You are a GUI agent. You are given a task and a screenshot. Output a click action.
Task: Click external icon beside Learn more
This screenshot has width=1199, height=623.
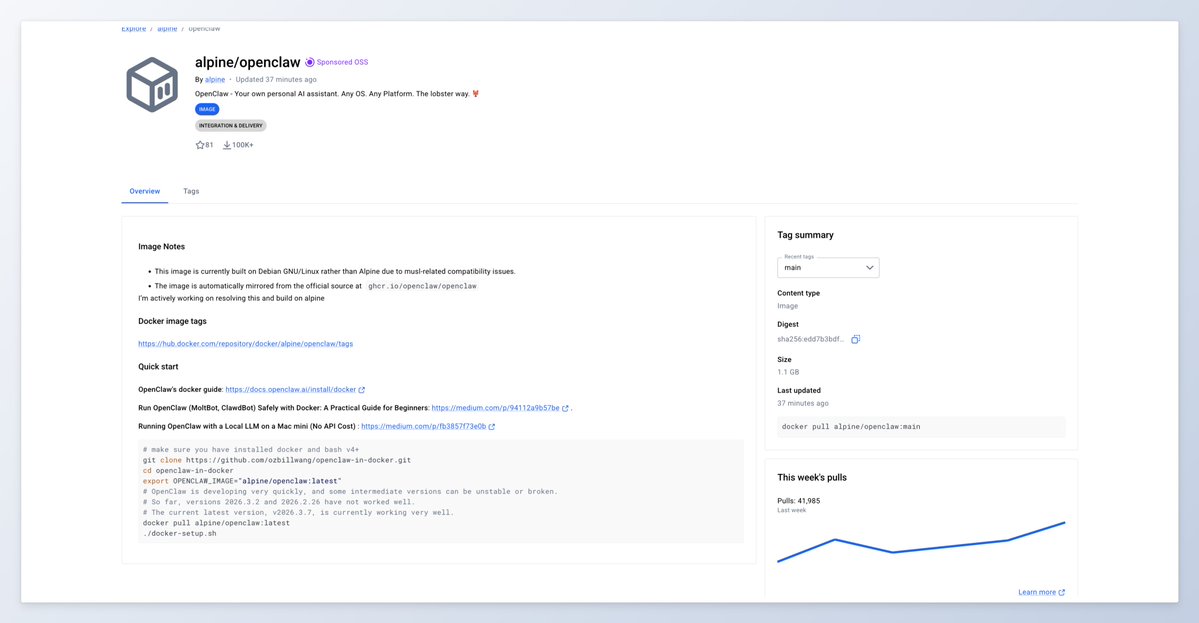tap(1061, 592)
